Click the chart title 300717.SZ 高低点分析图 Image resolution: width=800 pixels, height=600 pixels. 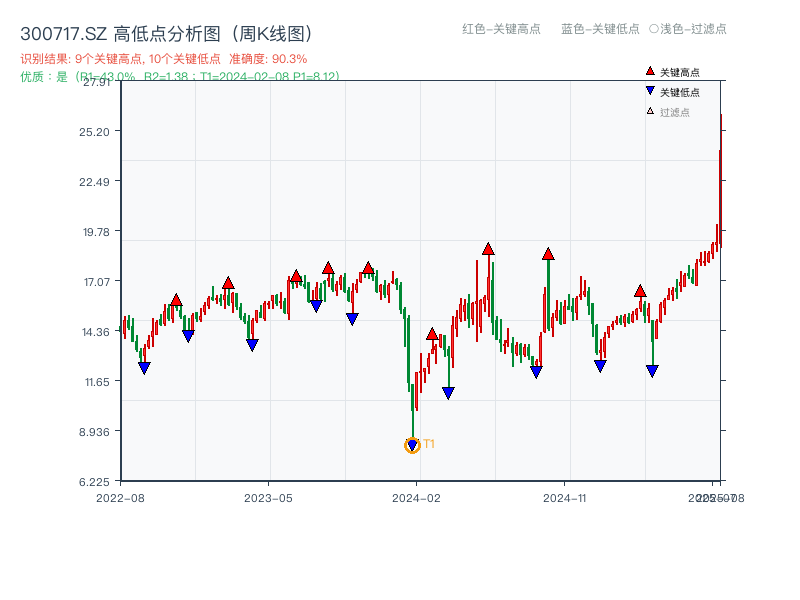pos(166,34)
